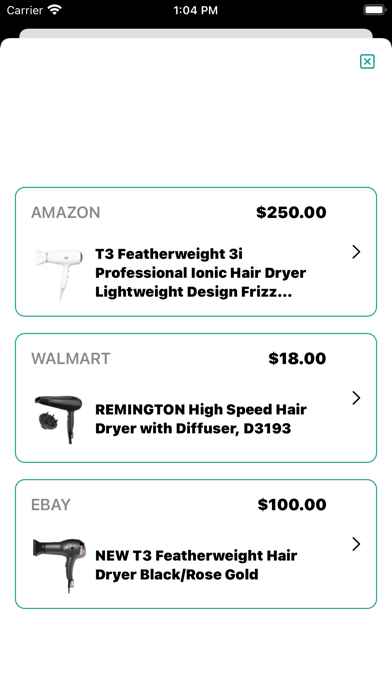Select NEW T3 Featherweight Hair Dryer title
Image resolution: width=392 pixels, height=696 pixels.
point(196,565)
